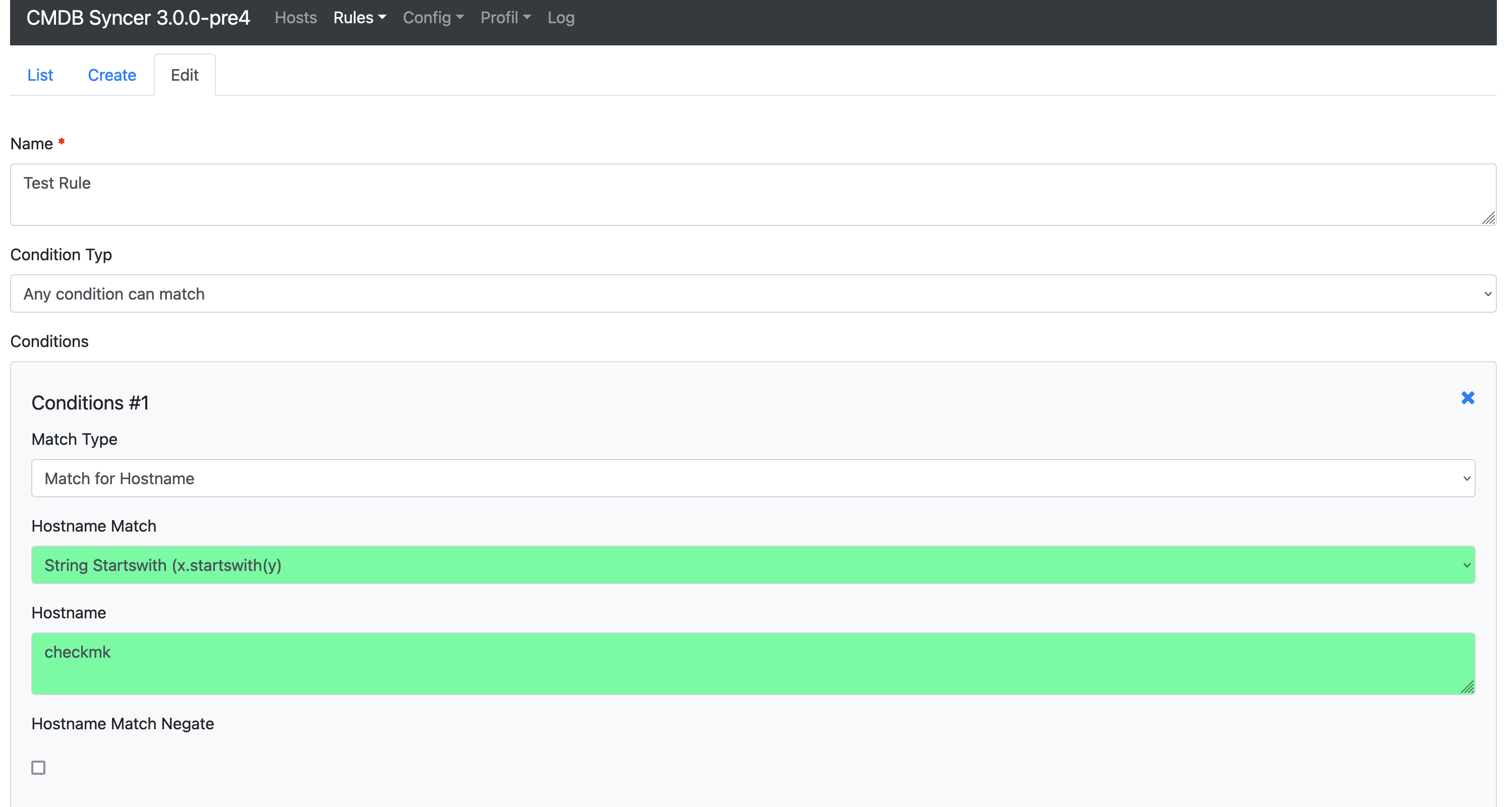Click the Hostname textarea resize handle
The height and width of the screenshot is (807, 1512).
(1468, 686)
